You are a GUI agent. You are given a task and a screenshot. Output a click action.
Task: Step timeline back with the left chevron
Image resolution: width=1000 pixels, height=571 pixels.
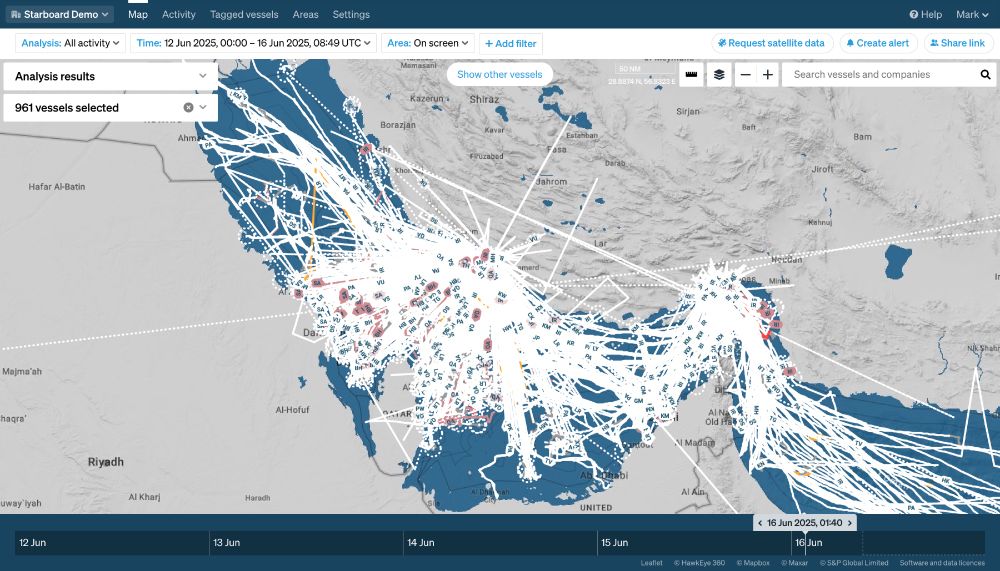point(760,523)
